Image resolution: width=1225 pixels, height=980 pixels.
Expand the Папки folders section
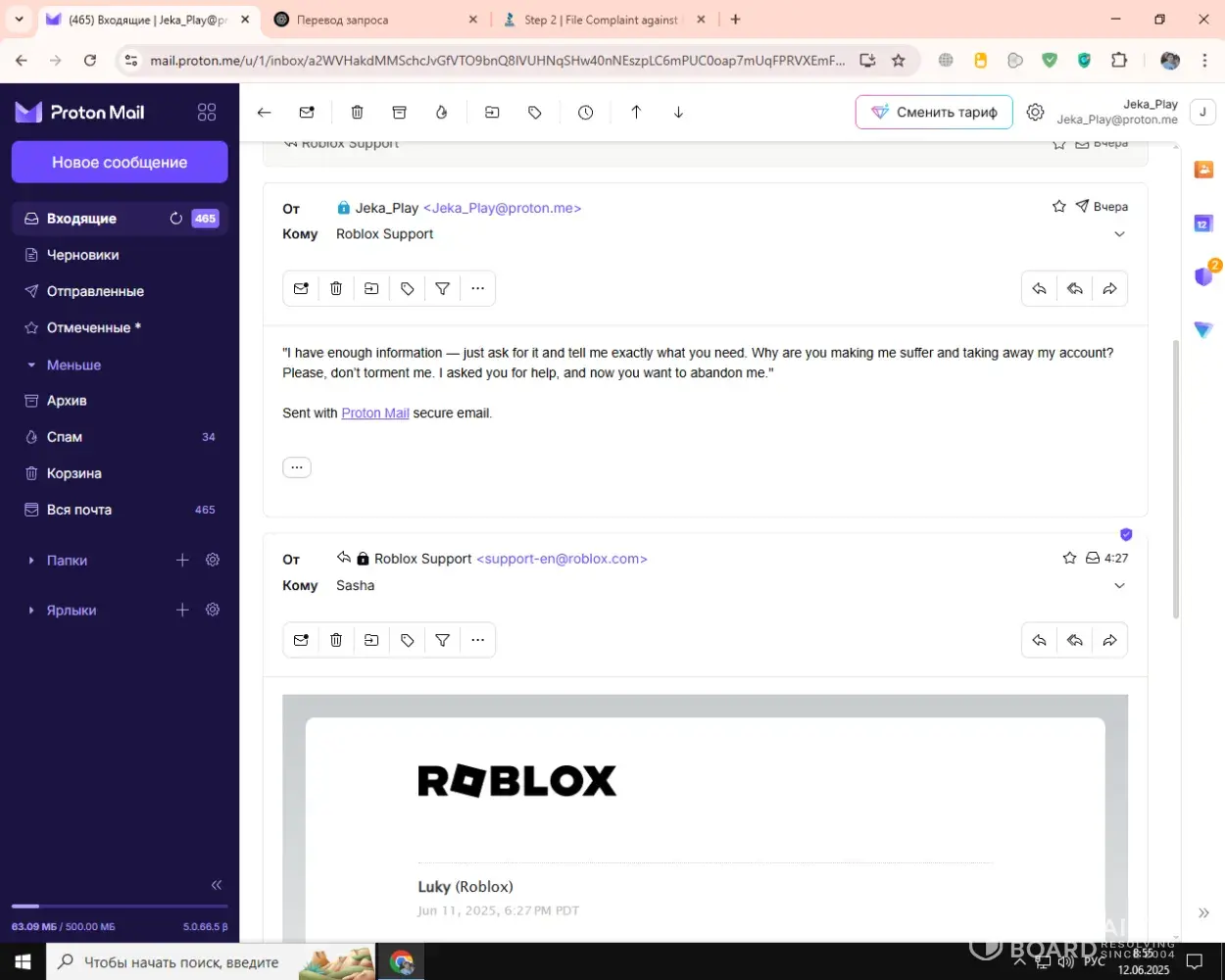31,561
